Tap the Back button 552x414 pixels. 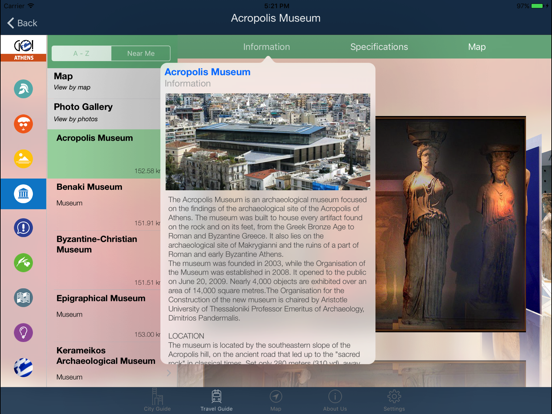22,23
